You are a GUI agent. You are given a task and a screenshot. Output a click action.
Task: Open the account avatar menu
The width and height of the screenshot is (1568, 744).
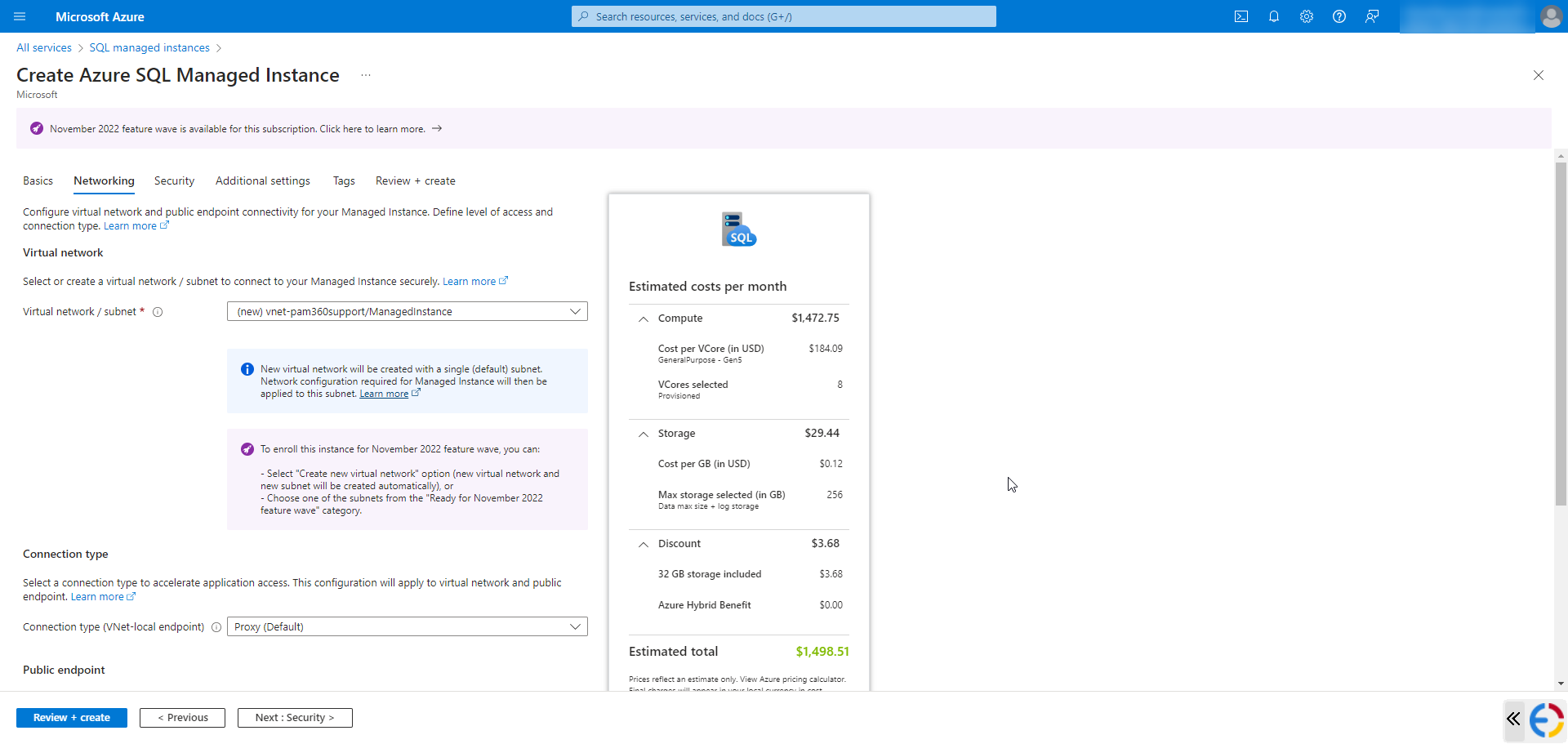pyautogui.click(x=1552, y=16)
